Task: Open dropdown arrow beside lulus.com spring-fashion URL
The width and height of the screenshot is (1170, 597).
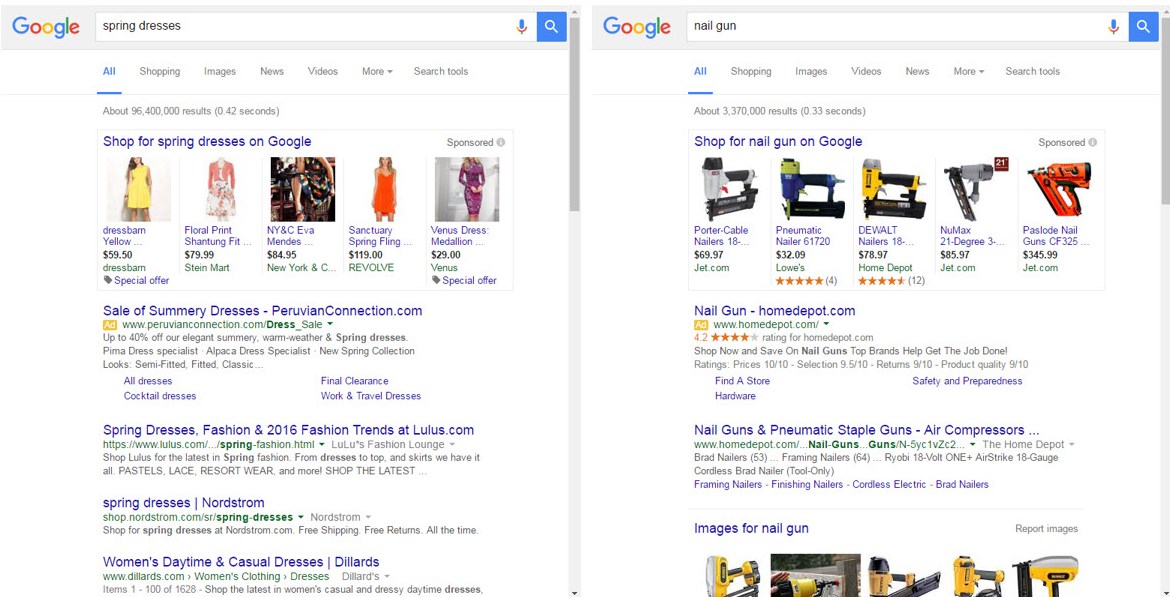Action: point(321,444)
